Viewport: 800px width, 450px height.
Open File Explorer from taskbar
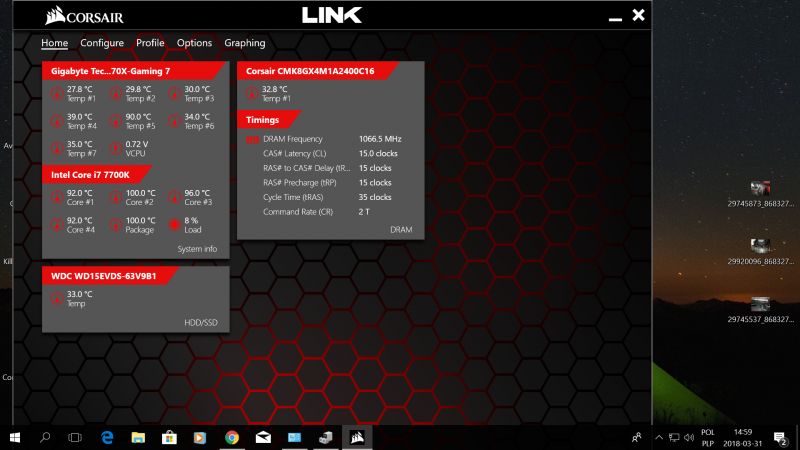click(x=138, y=437)
